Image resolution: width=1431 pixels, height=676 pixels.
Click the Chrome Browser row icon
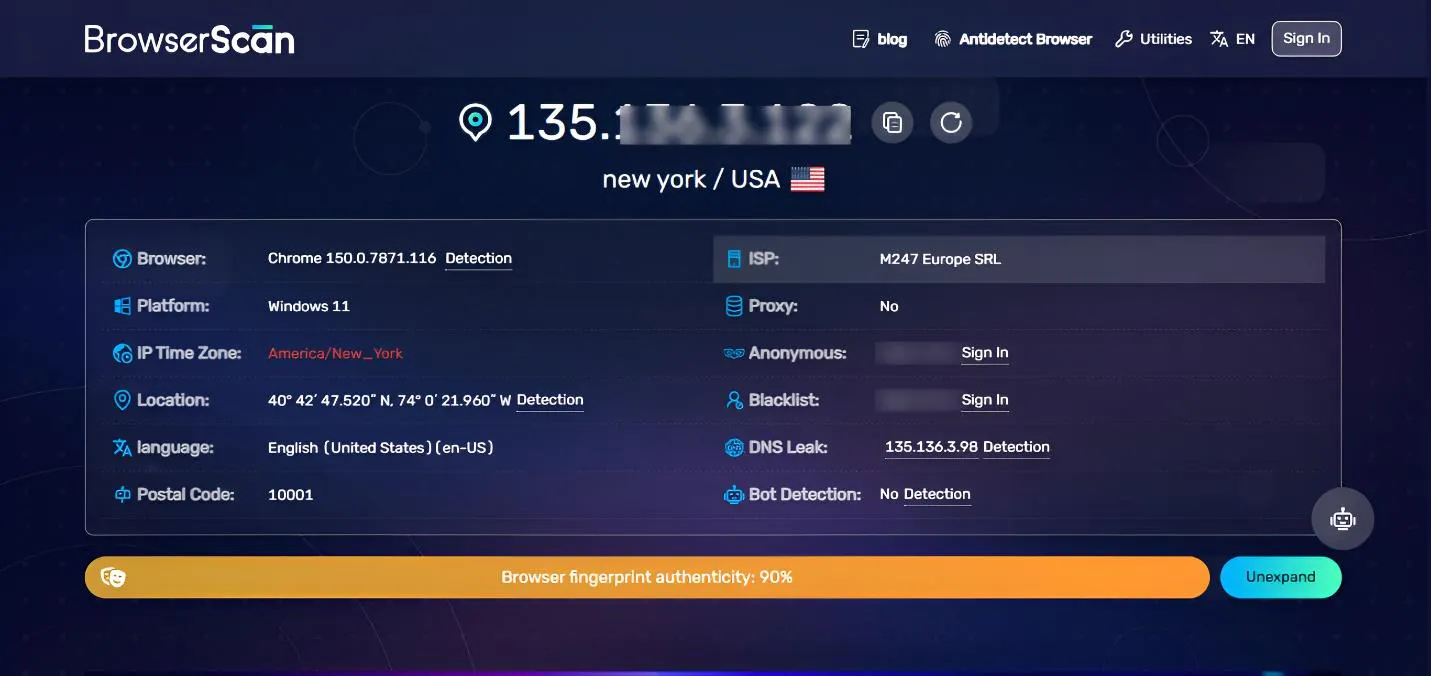(x=122, y=259)
